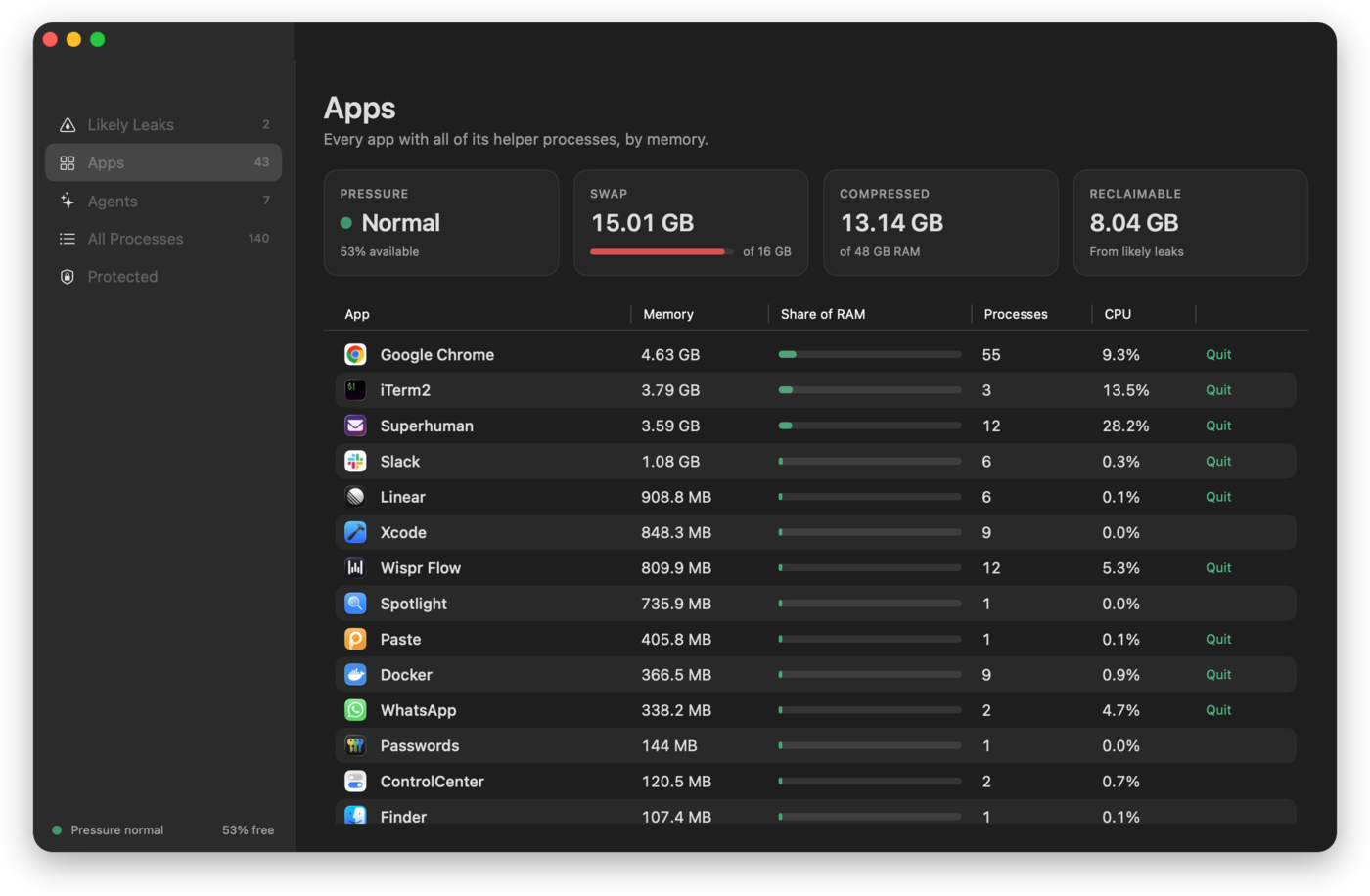
Task: Click the Linear app icon
Action: point(355,497)
